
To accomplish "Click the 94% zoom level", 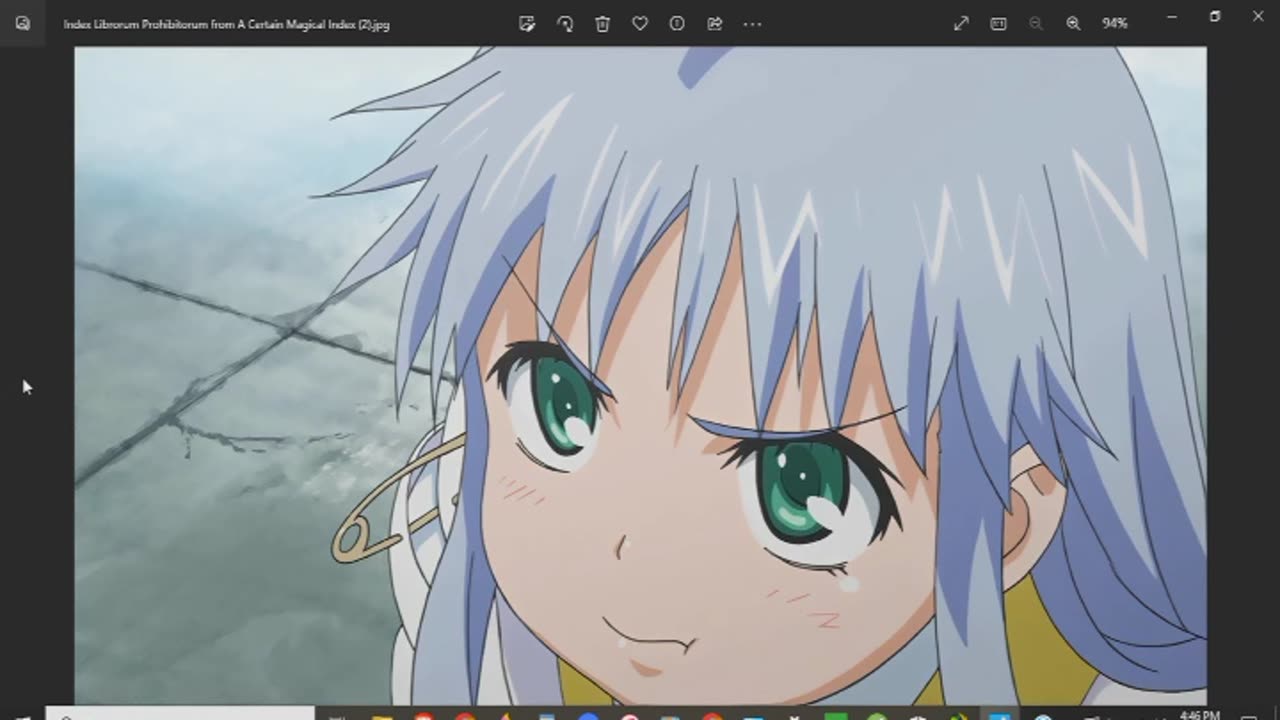I will (1115, 23).
